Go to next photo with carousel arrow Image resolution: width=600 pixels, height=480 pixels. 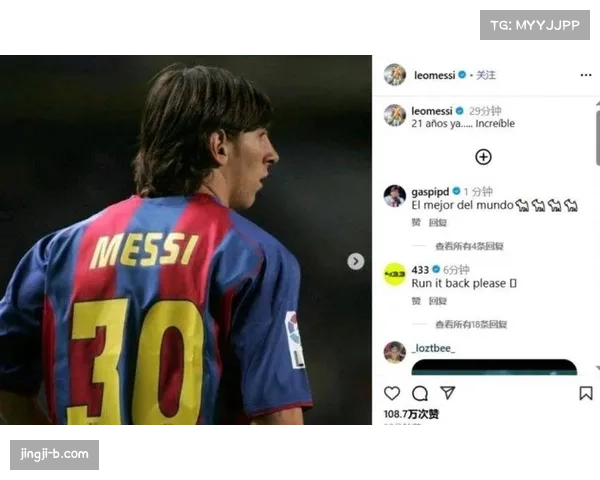tap(356, 261)
